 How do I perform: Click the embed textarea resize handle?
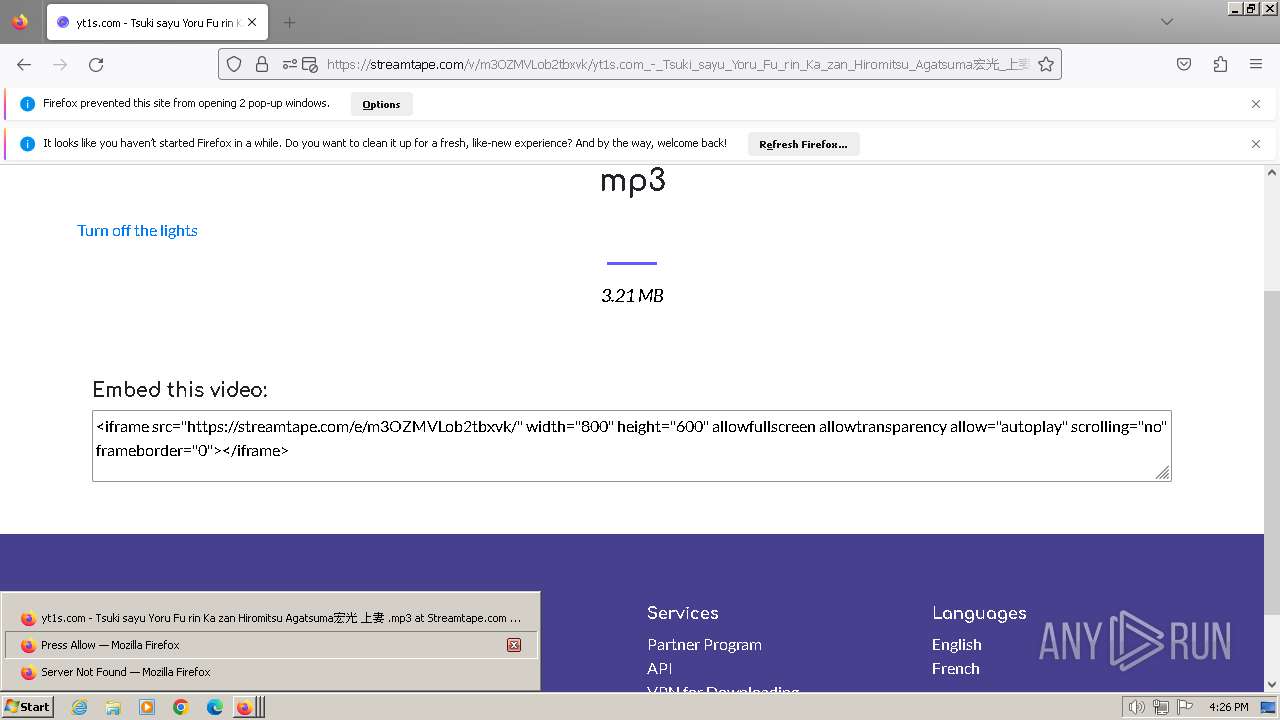(x=1162, y=472)
